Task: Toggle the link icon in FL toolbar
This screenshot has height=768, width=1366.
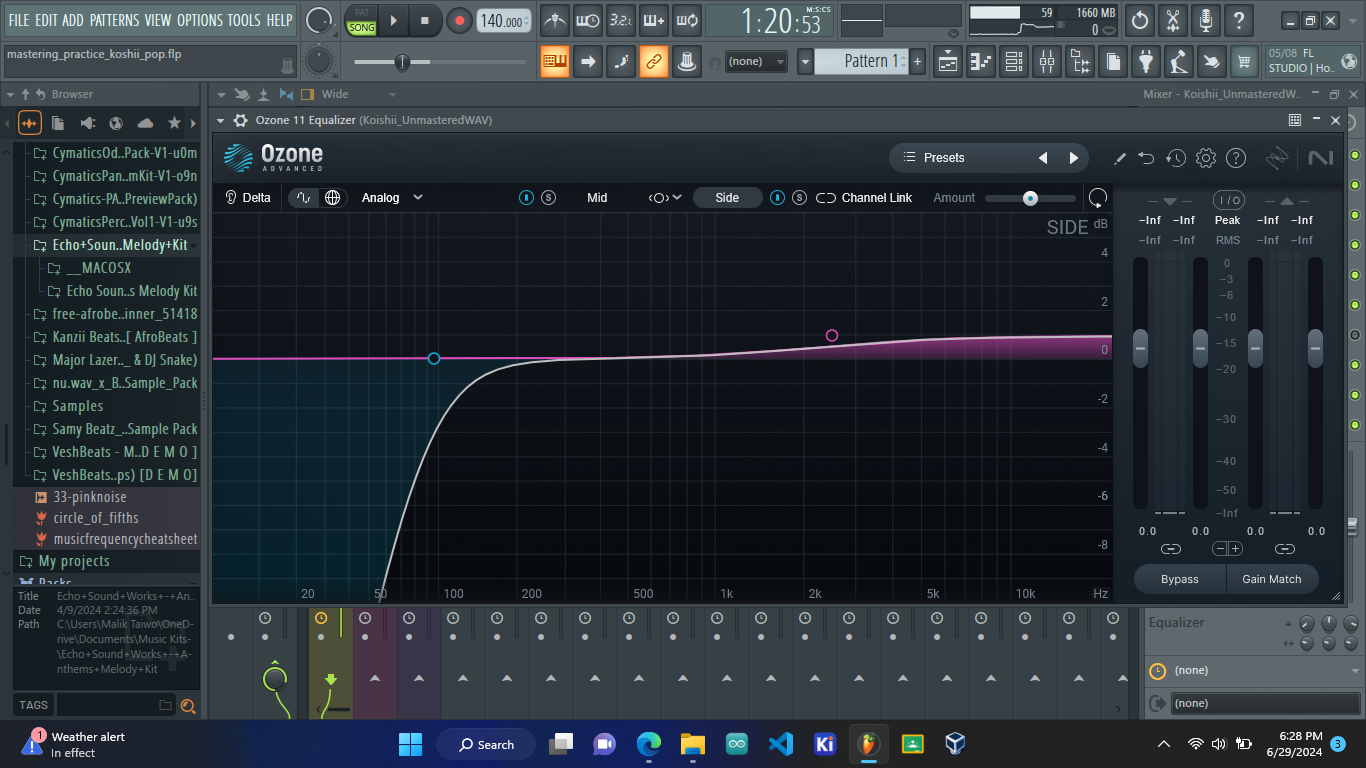Action: point(653,62)
